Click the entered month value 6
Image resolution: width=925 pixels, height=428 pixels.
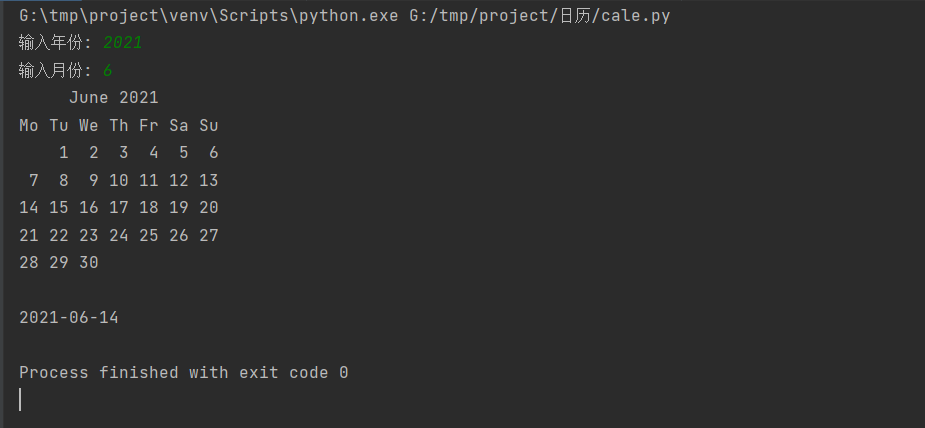coord(108,71)
